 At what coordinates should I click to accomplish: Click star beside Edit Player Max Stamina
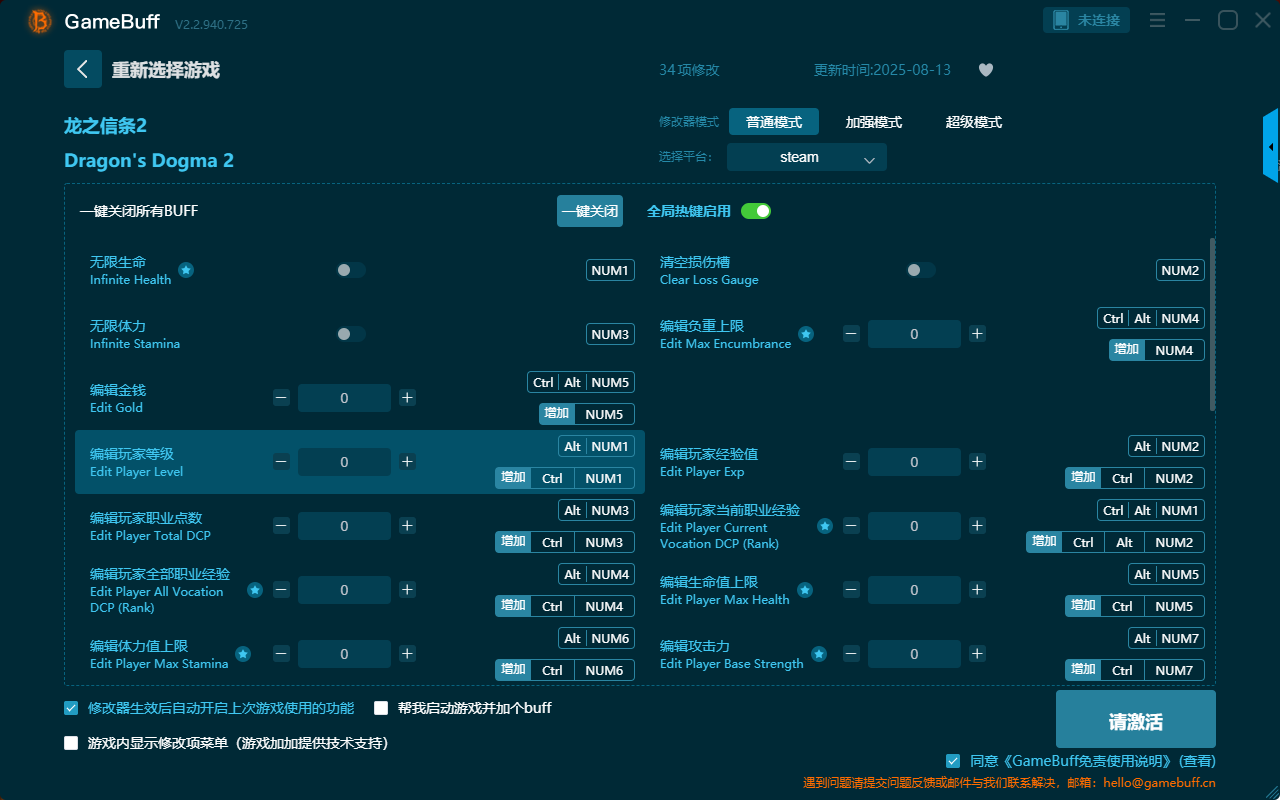pos(243,654)
